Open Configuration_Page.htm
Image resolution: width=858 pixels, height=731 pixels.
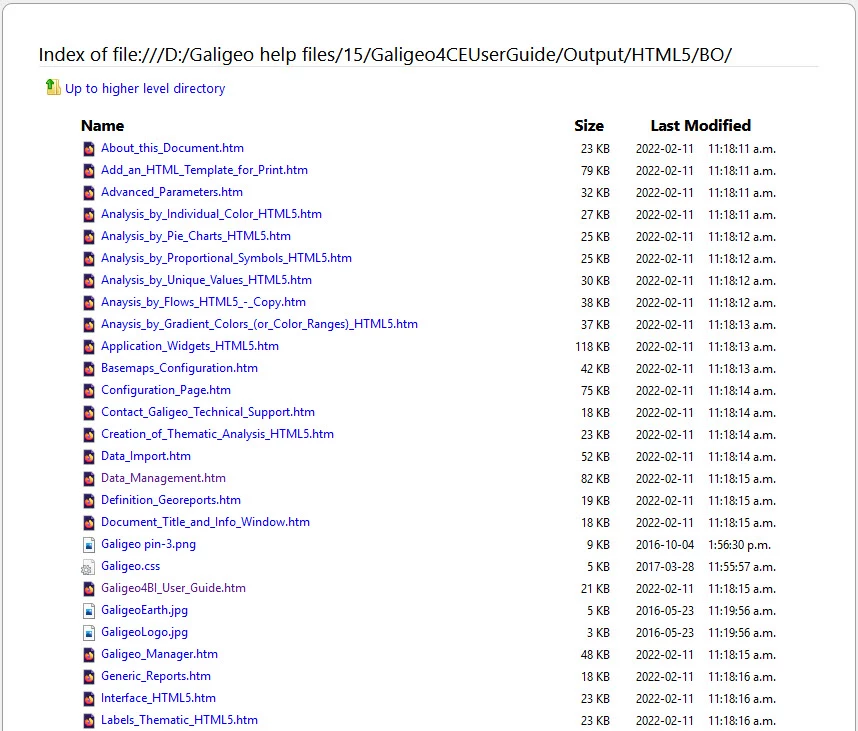point(166,390)
